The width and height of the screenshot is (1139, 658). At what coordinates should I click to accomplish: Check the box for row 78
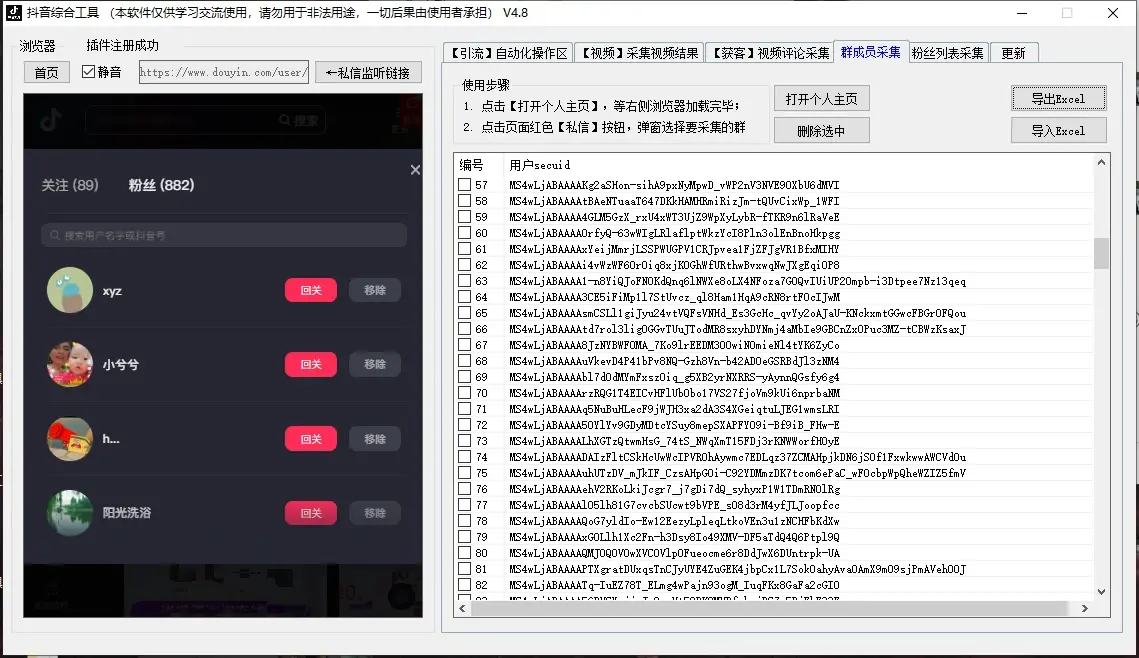(x=464, y=520)
